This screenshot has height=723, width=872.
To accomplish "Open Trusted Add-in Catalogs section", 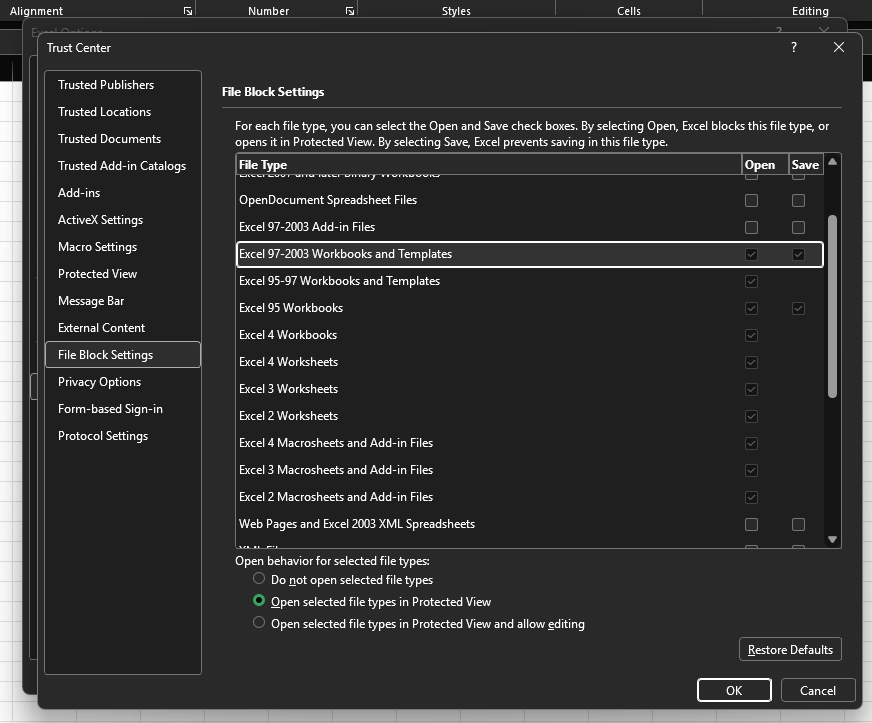I will pyautogui.click(x=123, y=166).
